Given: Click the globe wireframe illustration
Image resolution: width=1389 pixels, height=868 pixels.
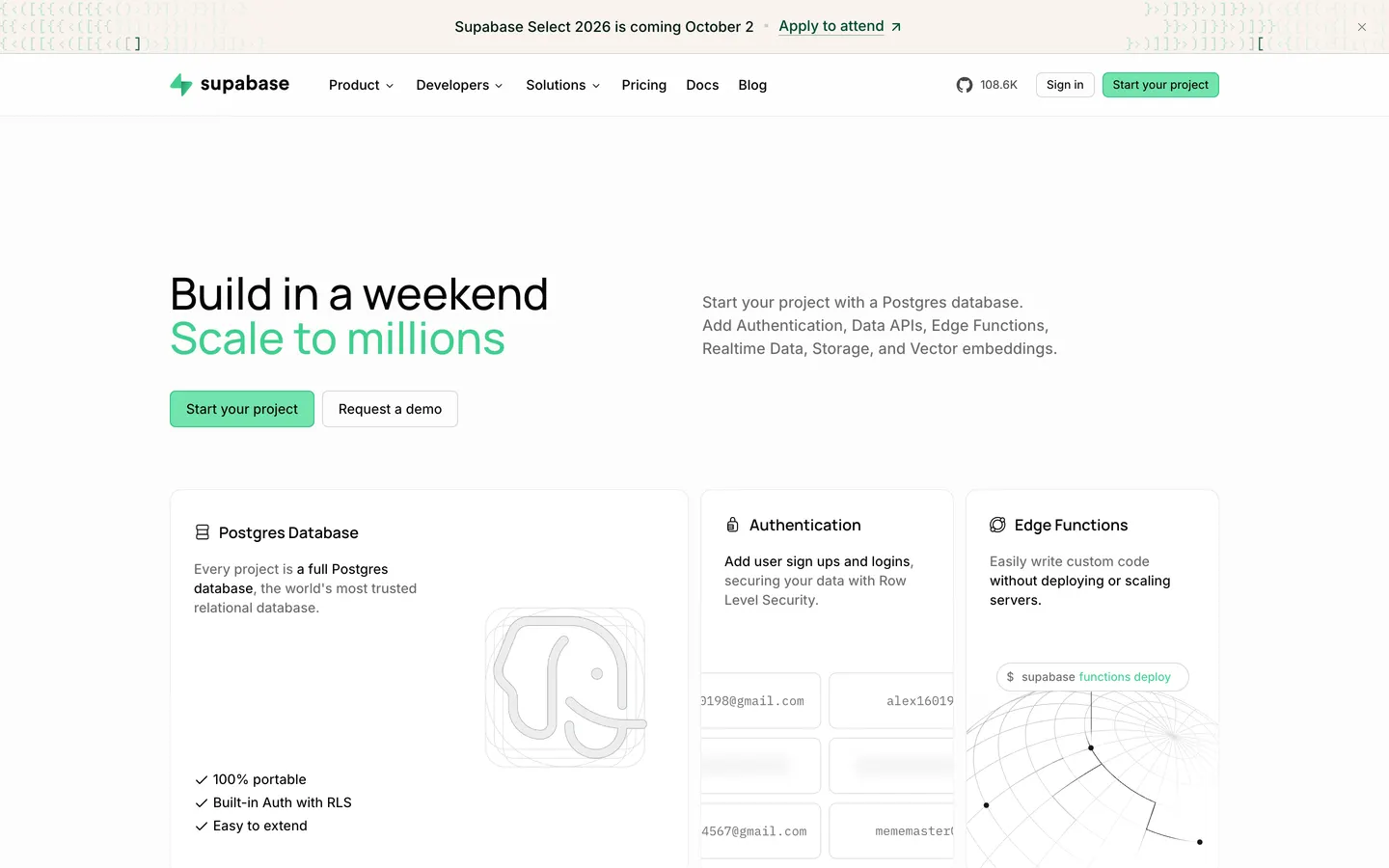Looking at the screenshot, I should 1092,781.
